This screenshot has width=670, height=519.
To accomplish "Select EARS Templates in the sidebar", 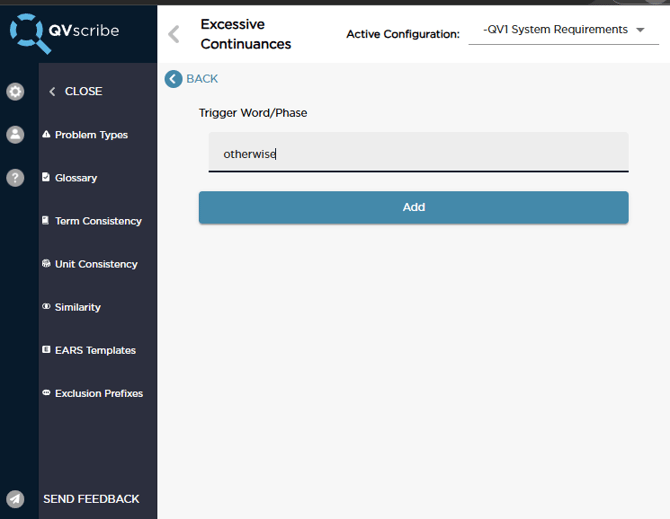I will click(95, 350).
